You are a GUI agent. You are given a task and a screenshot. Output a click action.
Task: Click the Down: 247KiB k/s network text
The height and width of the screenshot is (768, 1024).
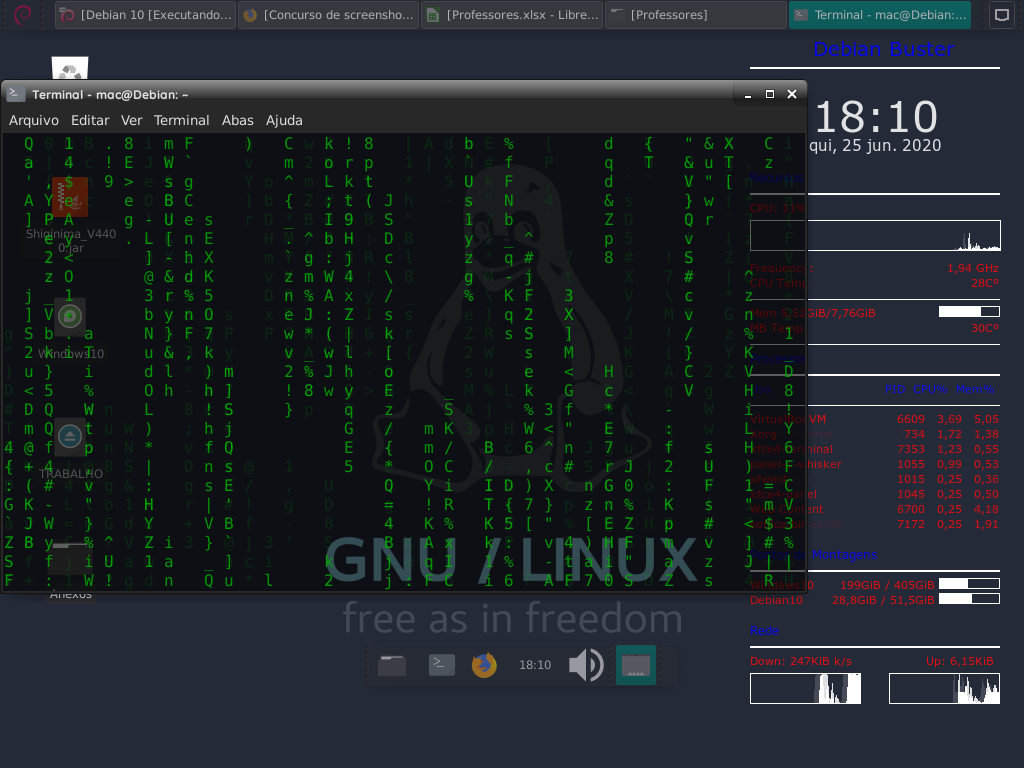[x=801, y=661]
